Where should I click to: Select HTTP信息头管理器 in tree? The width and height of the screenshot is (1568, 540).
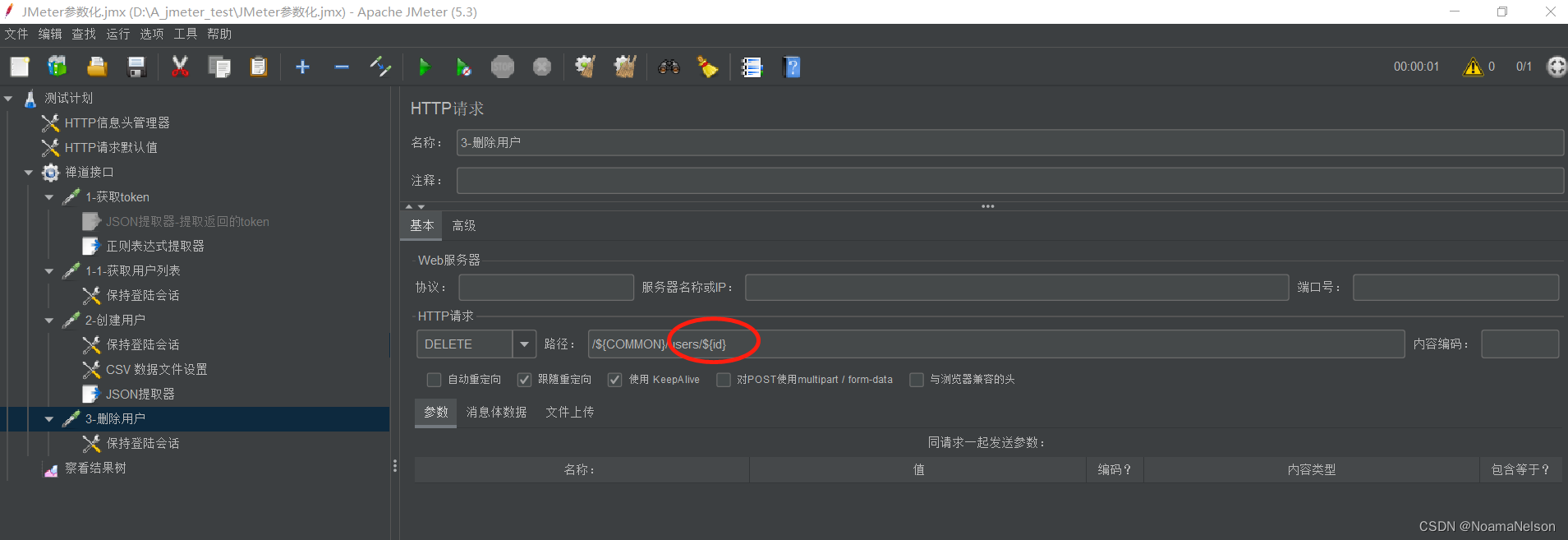coord(117,123)
